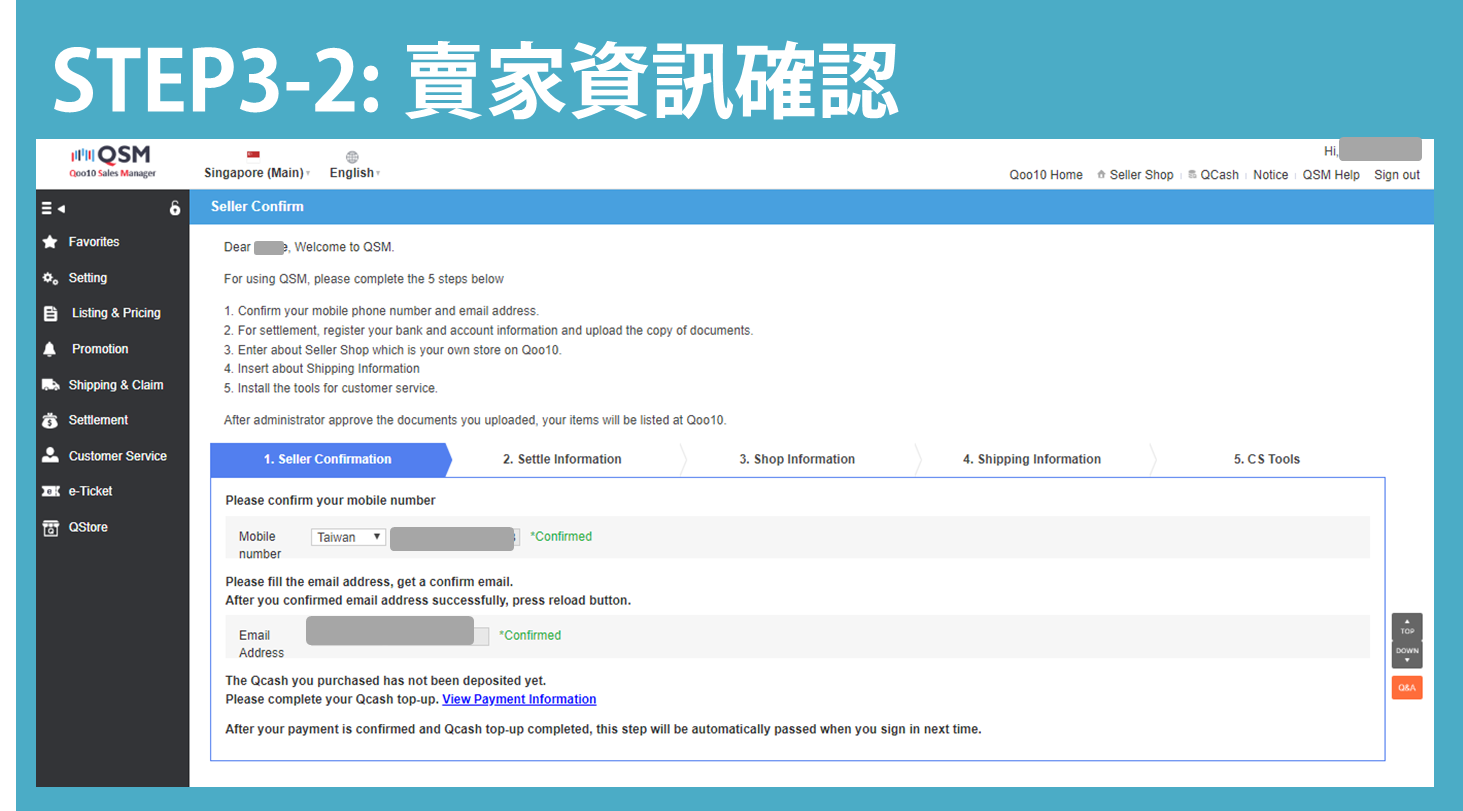This screenshot has width=1463, height=811.
Task: Click the Confirmed status beside email address
Action: [530, 635]
